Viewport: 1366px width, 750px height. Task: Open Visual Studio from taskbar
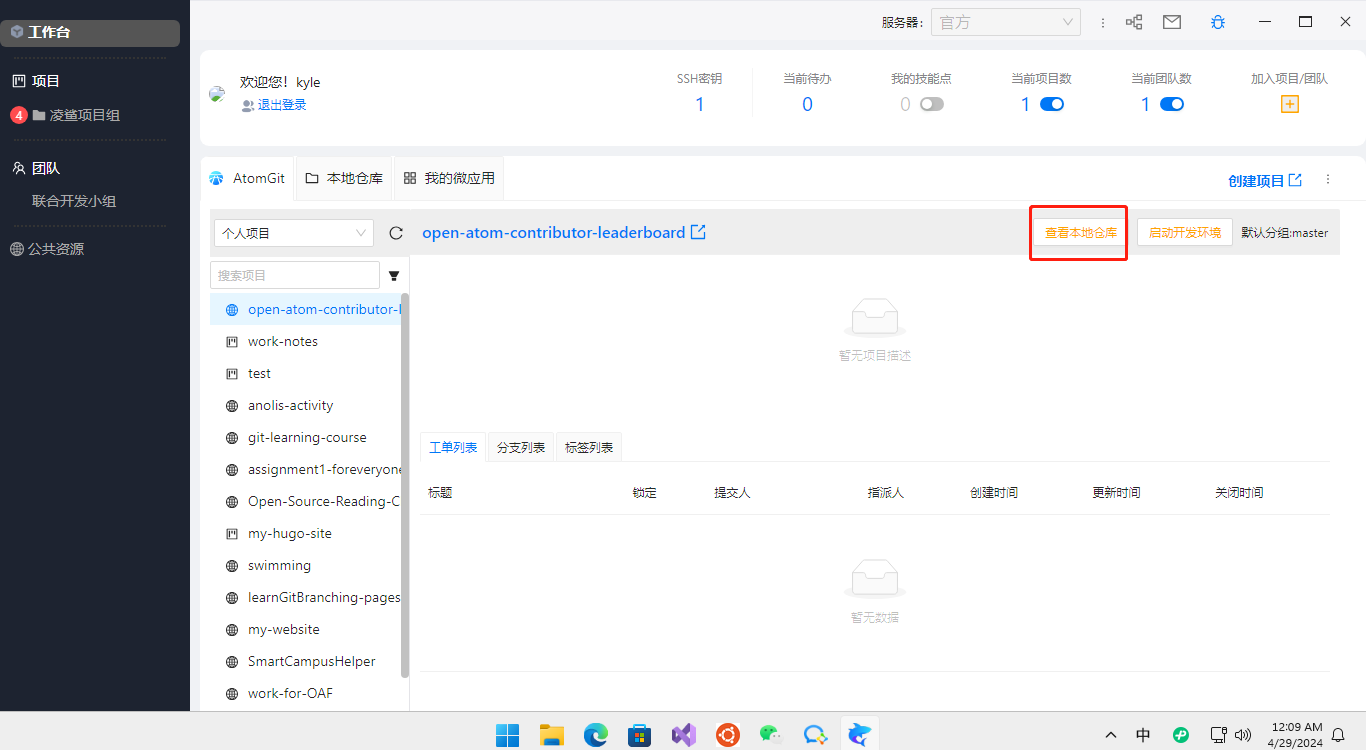[x=684, y=735]
